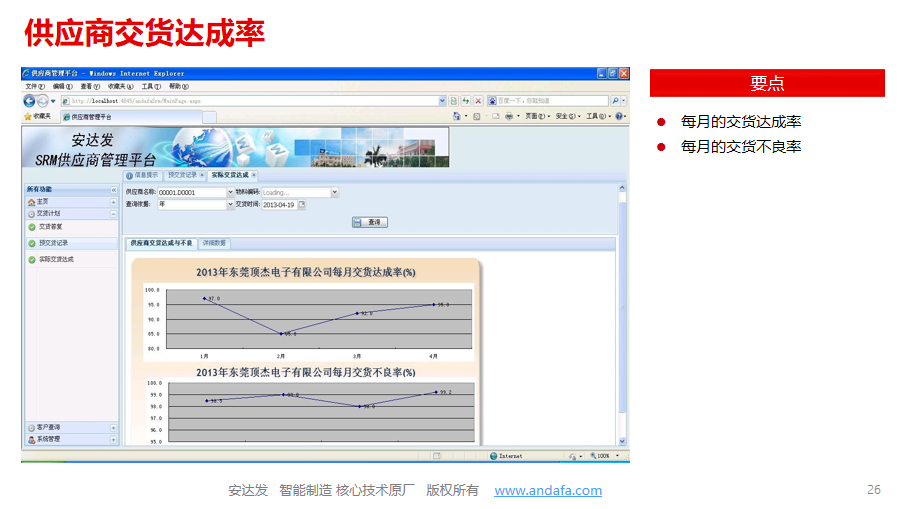Viewport: 907px width, 509px height.
Task: Open the 编辑 menu
Action: point(62,86)
